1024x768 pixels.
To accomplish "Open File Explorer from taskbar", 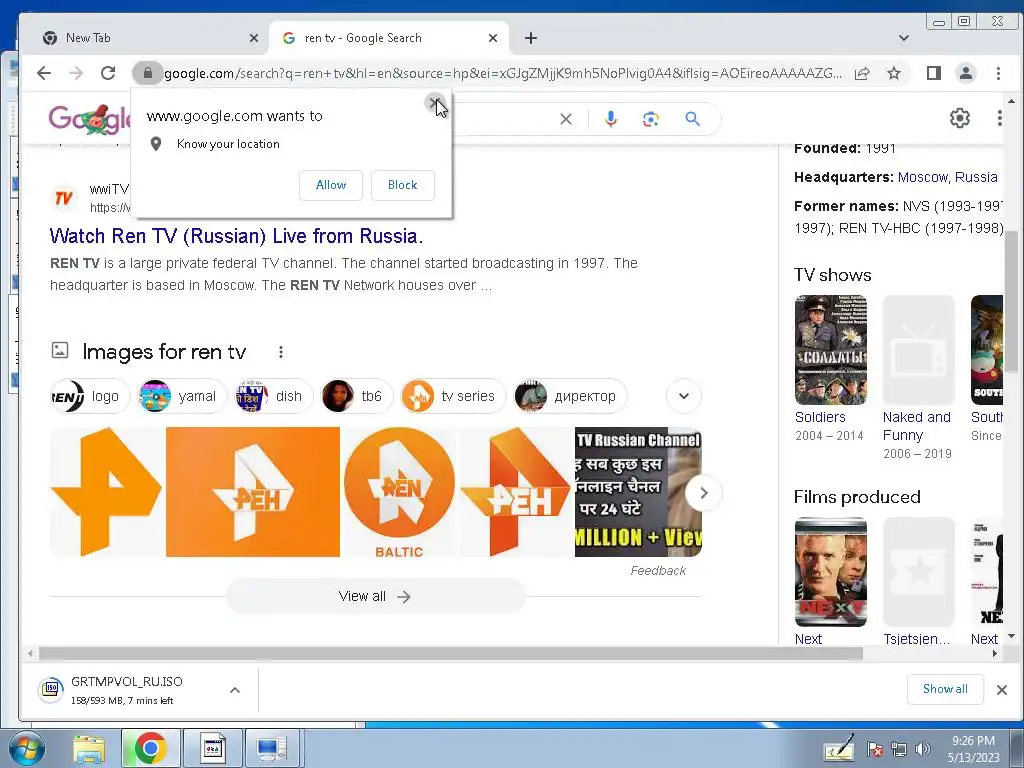I will pyautogui.click(x=89, y=748).
